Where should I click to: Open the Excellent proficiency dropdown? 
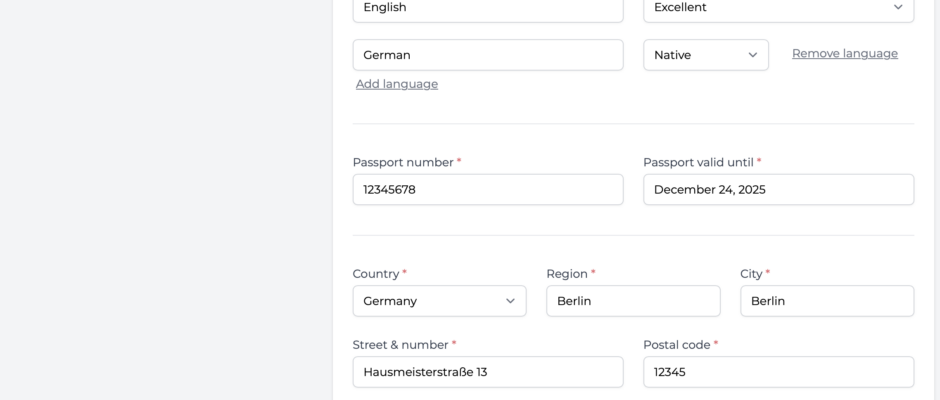(778, 8)
